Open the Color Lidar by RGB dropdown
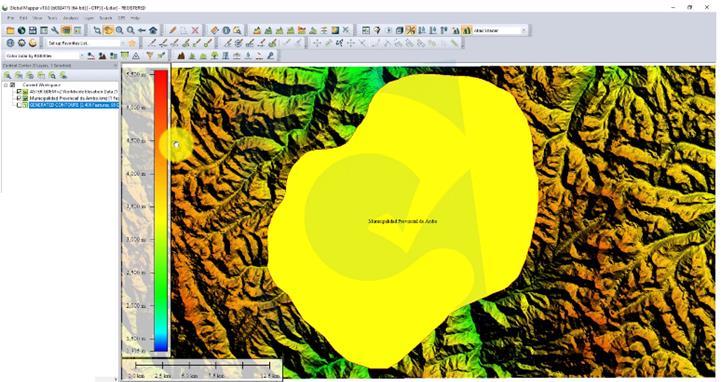Screen dimensions: 728x382 pyautogui.click(x=45, y=56)
